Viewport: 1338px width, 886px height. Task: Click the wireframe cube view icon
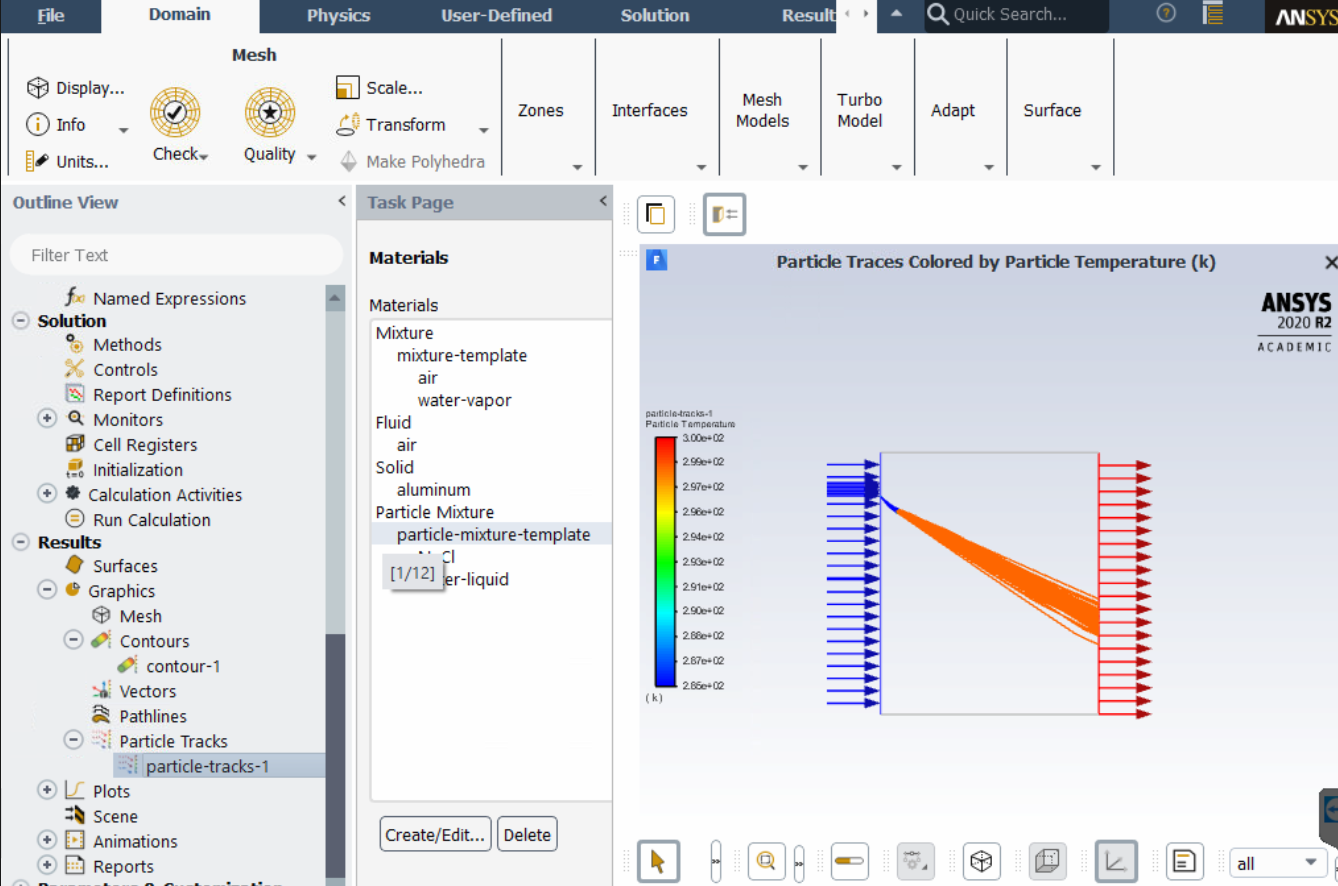(x=982, y=861)
